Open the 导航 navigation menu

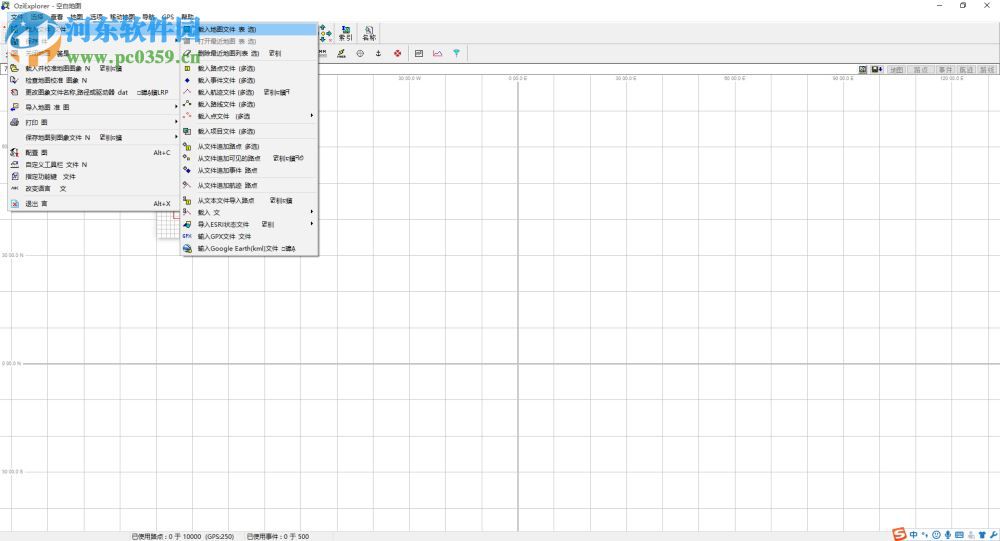[x=148, y=17]
